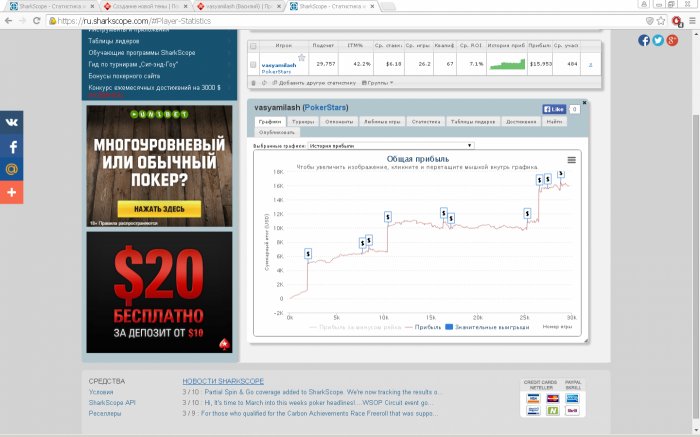
Task: Switch to the 'Оппоненты' tab
Action: 339,121
